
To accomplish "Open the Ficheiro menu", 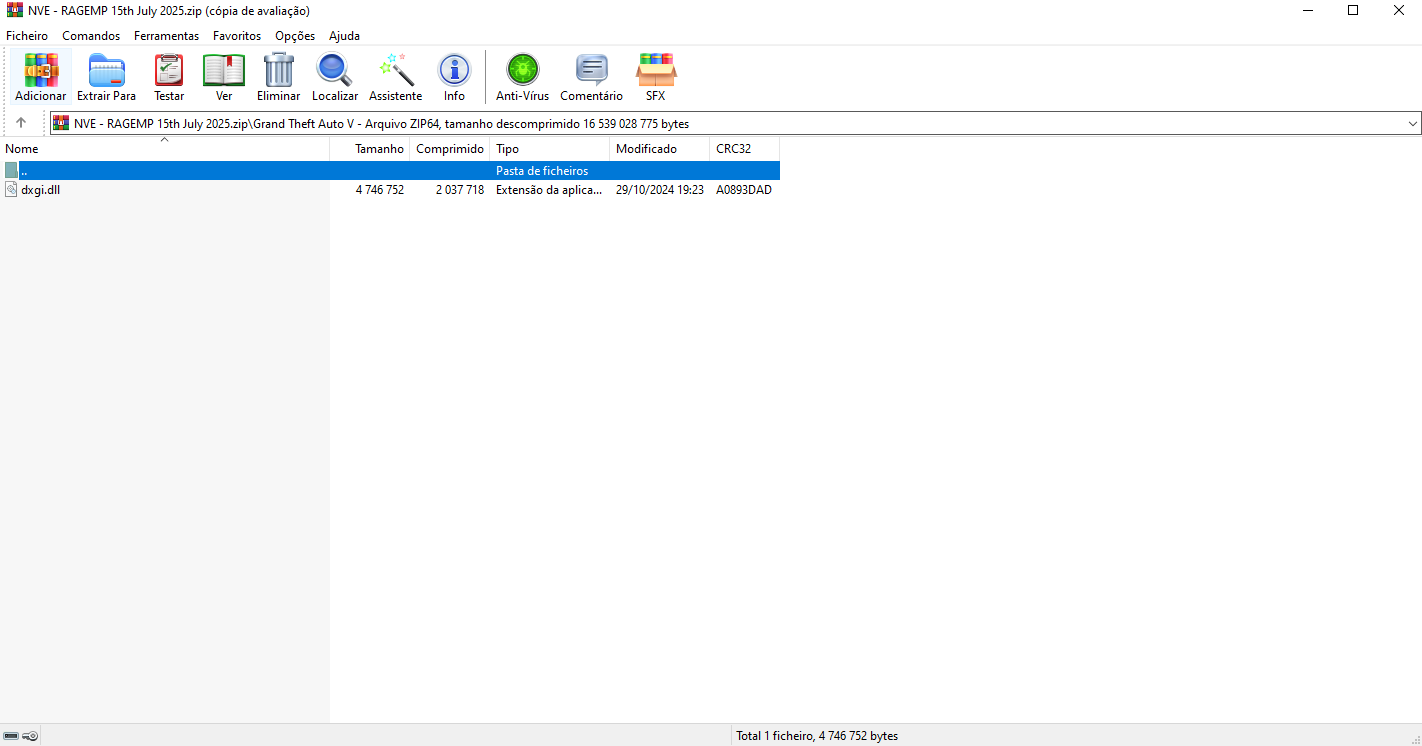I will click(27, 35).
